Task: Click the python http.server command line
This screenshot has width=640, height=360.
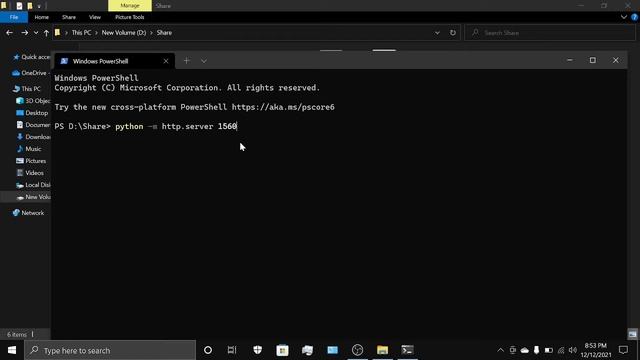Action: point(176,126)
